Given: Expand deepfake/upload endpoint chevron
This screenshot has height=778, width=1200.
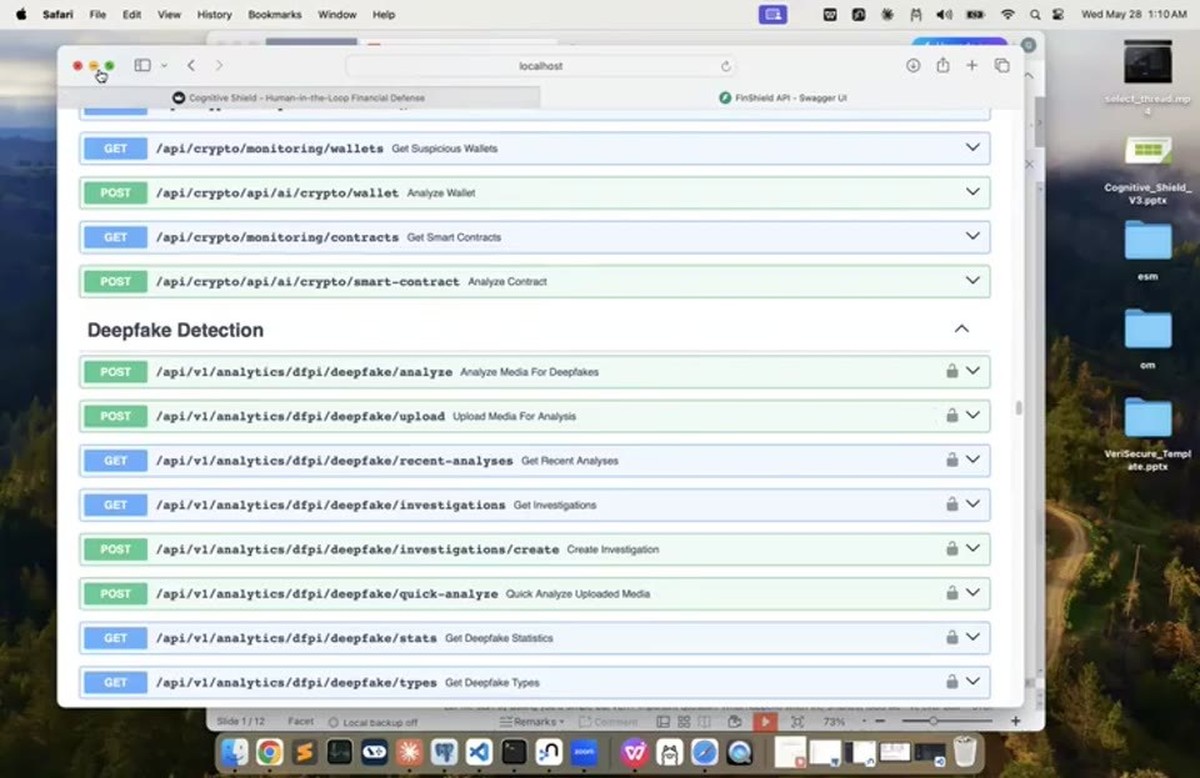Looking at the screenshot, I should pos(972,415).
